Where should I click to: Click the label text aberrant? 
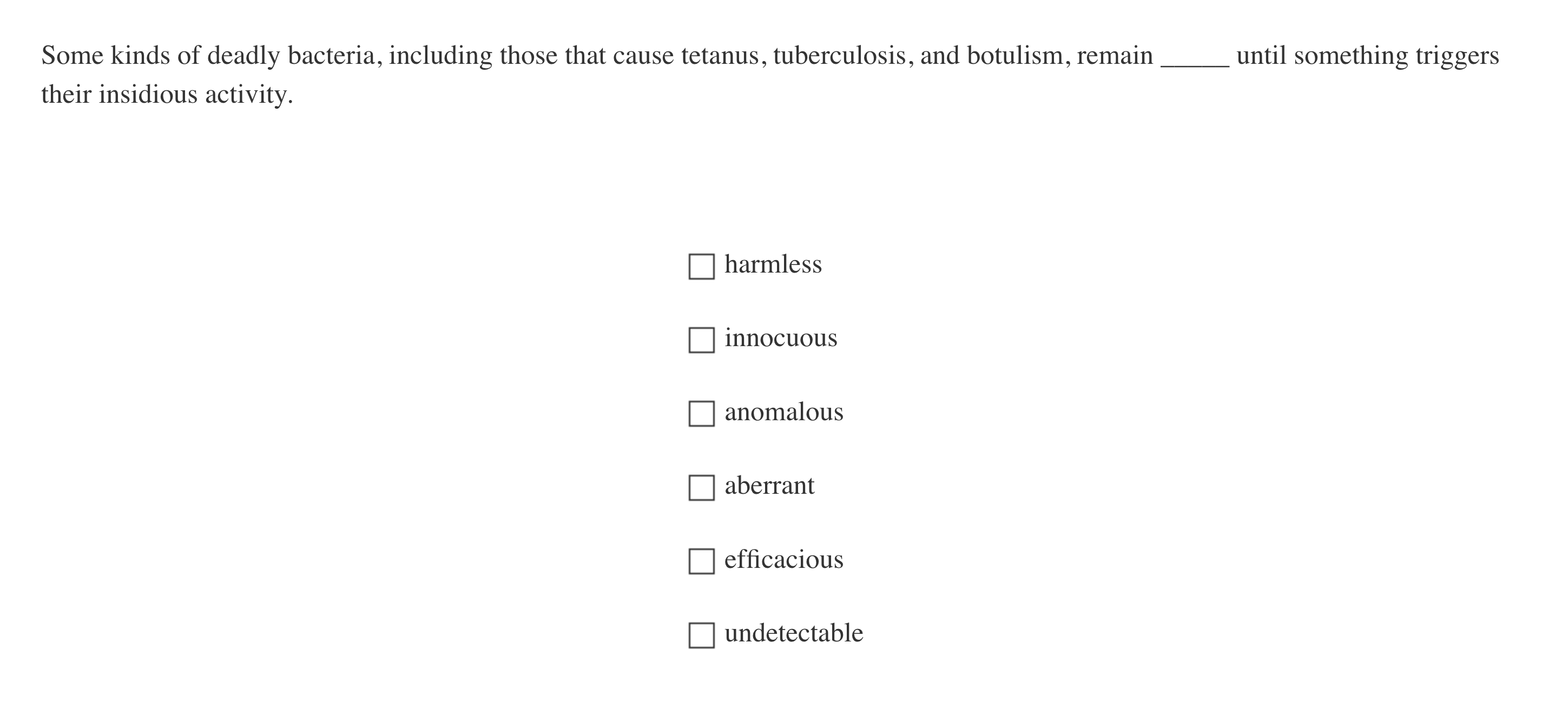[x=770, y=486]
